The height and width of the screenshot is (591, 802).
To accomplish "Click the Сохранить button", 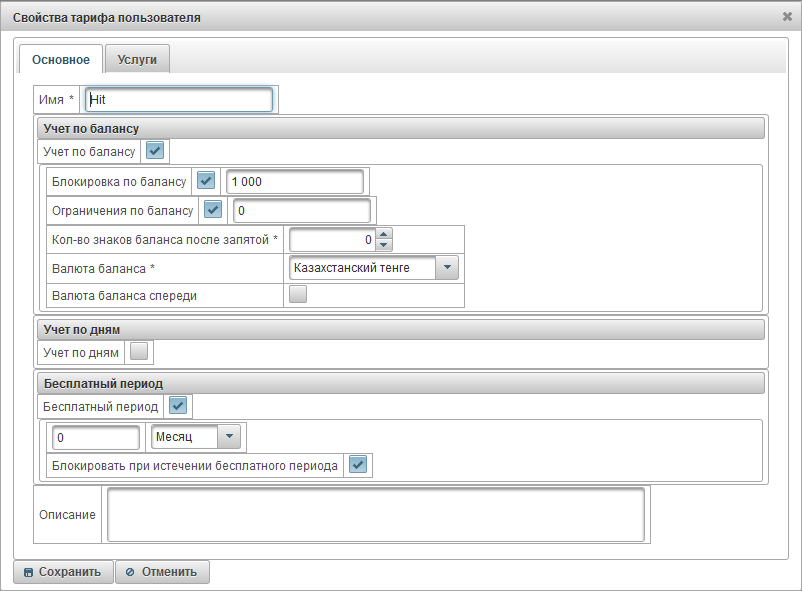I will (62, 572).
